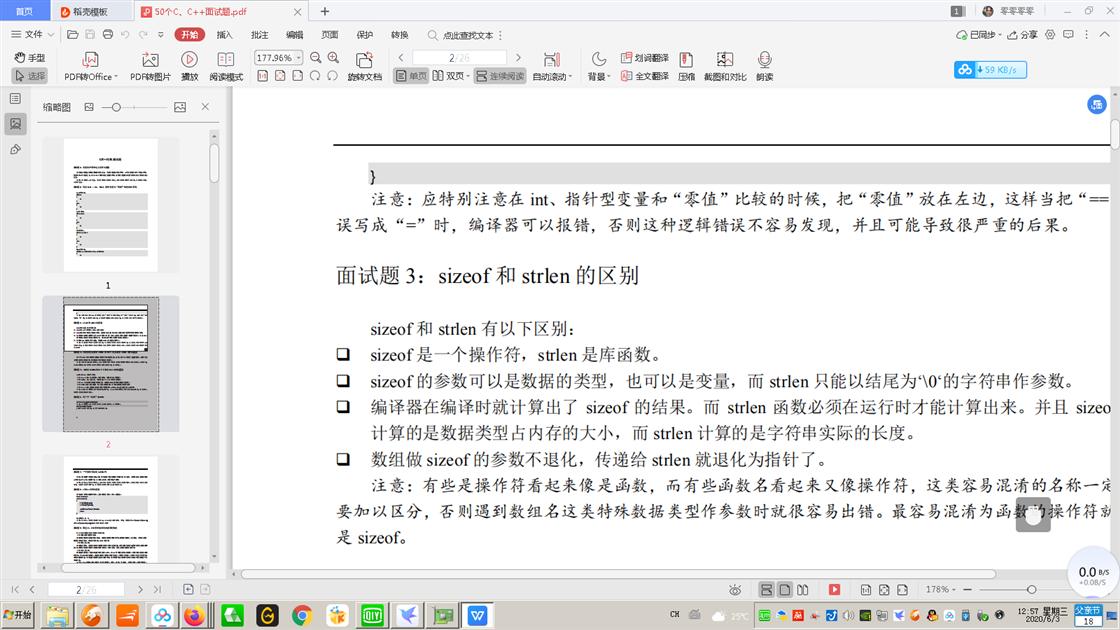1120x630 pixels.
Task: Print the document via printer icon
Action: pos(108,34)
